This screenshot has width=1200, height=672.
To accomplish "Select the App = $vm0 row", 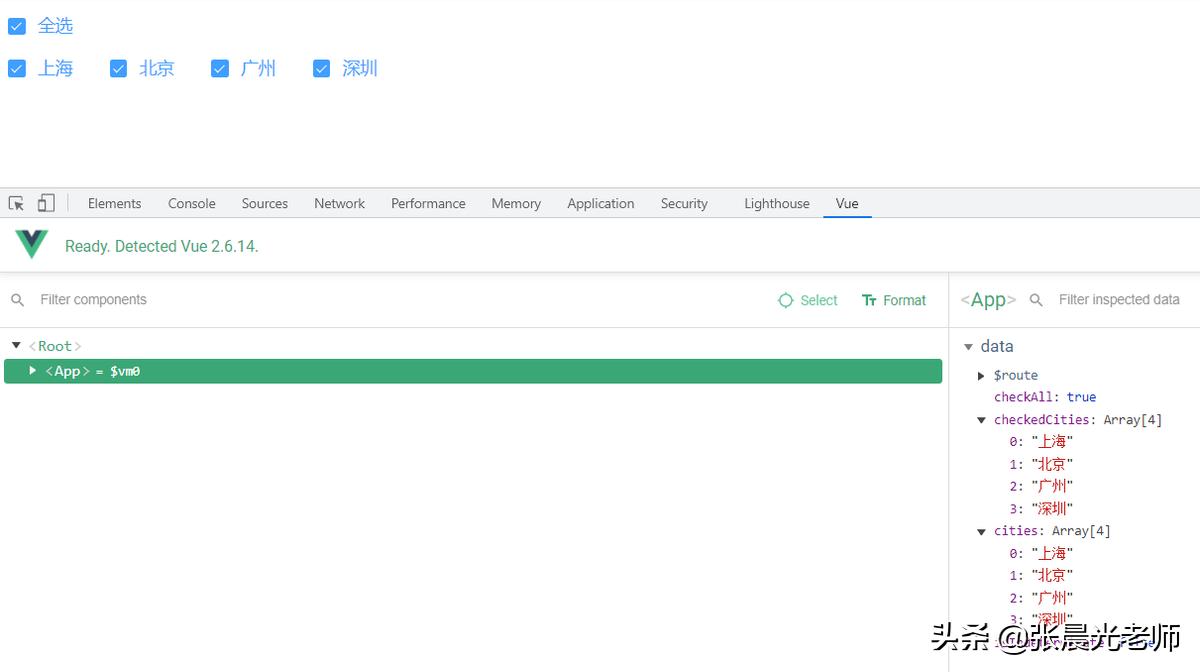I will click(473, 371).
